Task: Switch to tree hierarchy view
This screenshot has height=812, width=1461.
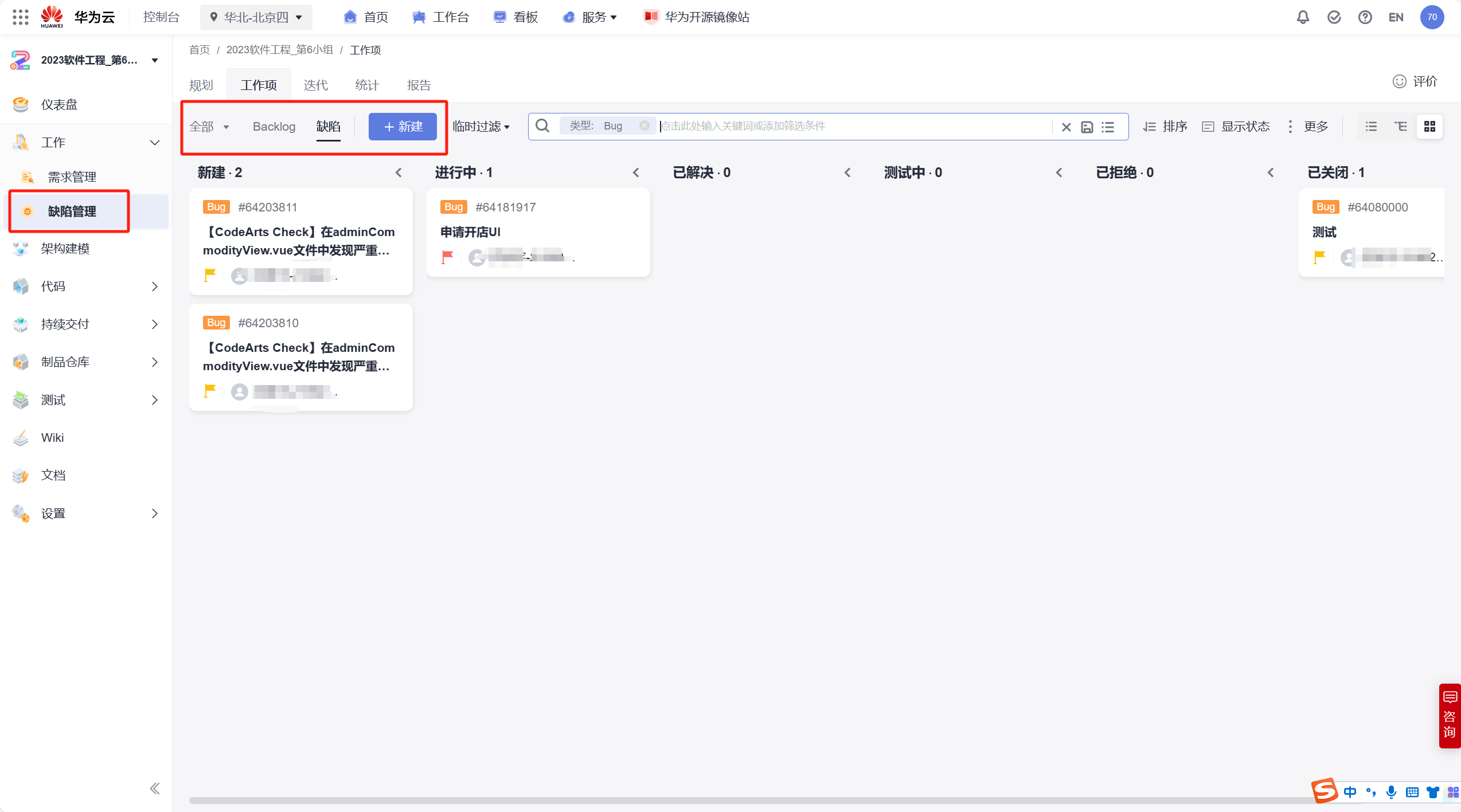Action: coord(1400,127)
